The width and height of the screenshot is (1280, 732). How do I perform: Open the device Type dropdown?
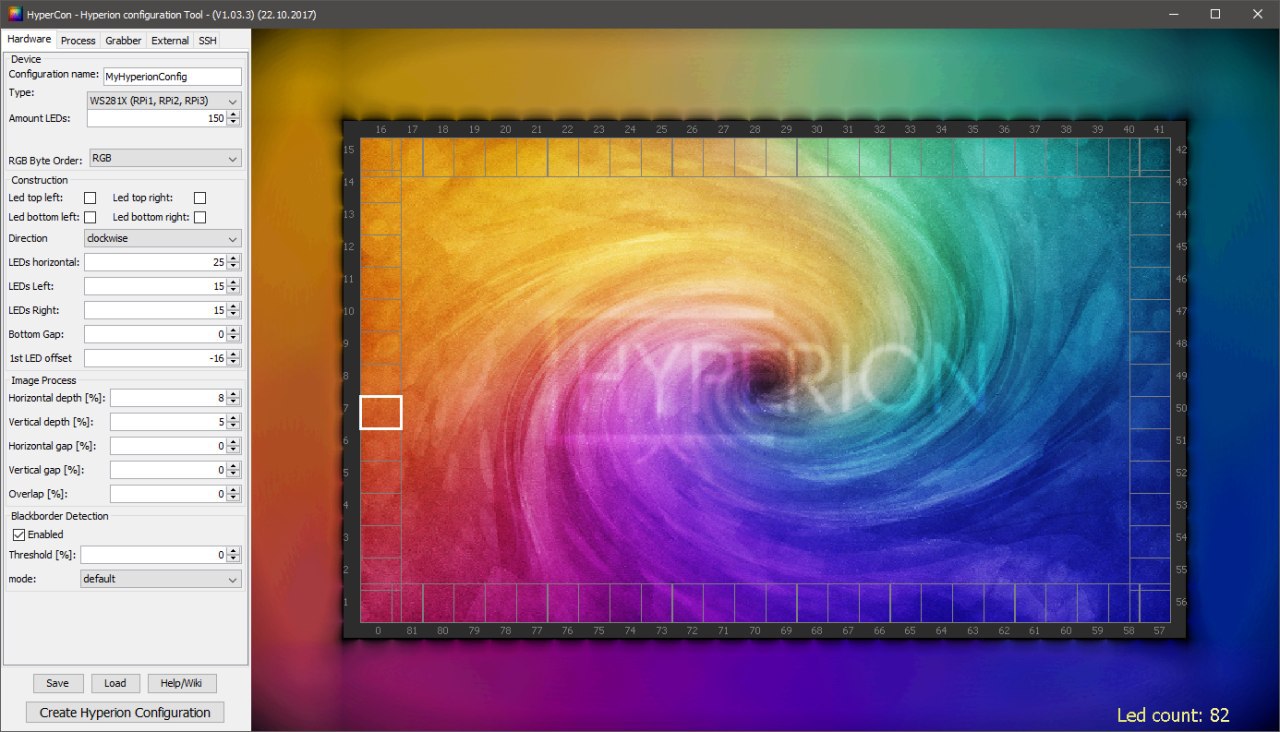click(x=164, y=101)
